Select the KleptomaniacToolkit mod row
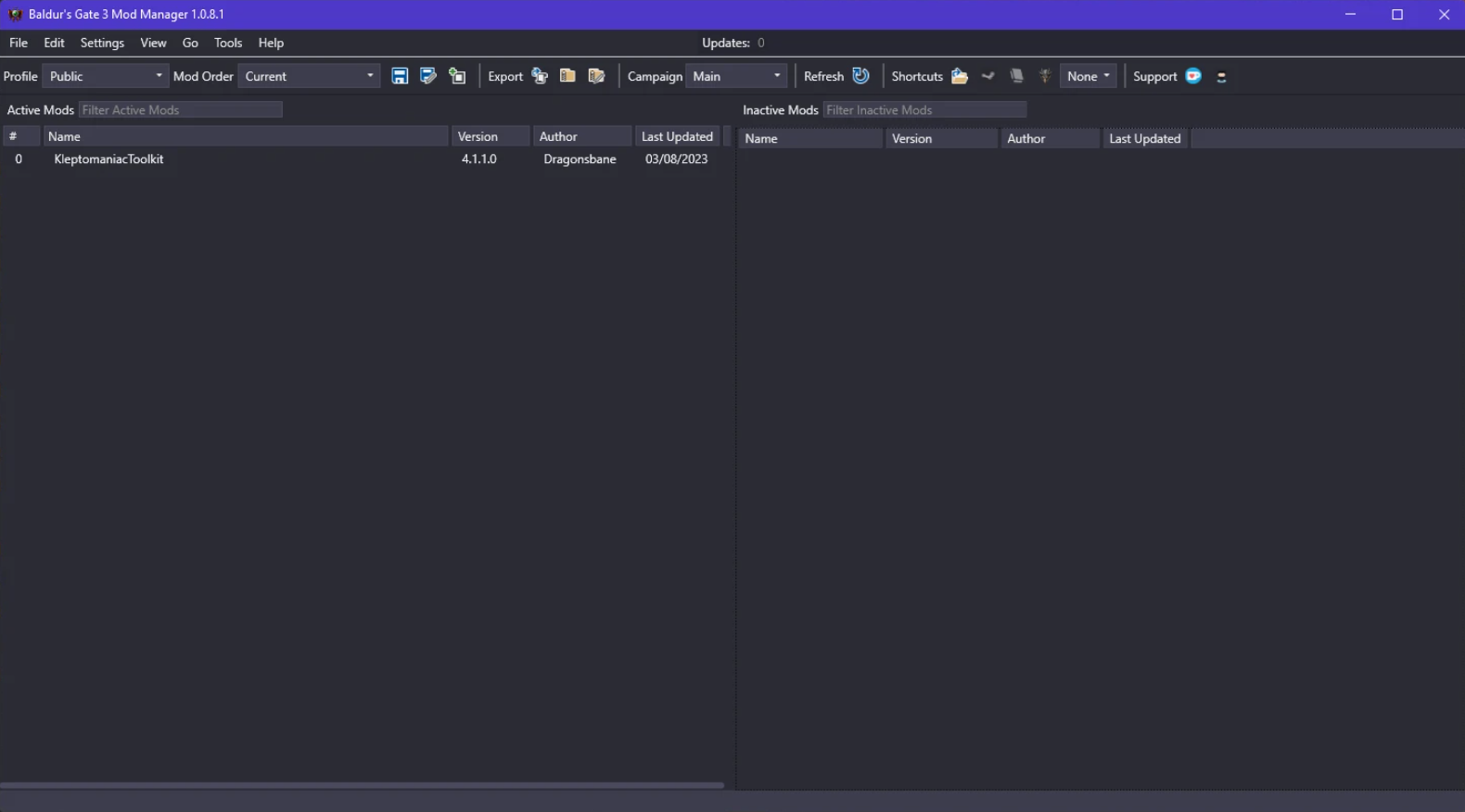The width and height of the screenshot is (1465, 812). click(x=108, y=159)
